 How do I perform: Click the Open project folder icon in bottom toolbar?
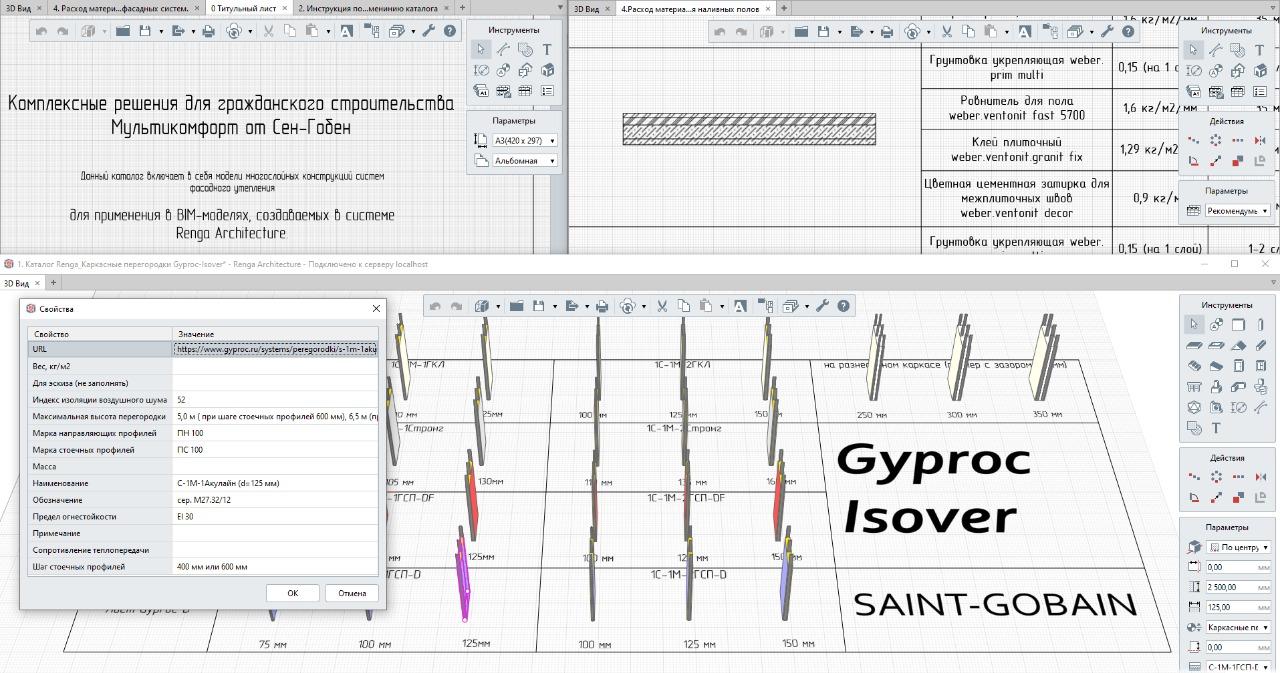pyautogui.click(x=517, y=306)
